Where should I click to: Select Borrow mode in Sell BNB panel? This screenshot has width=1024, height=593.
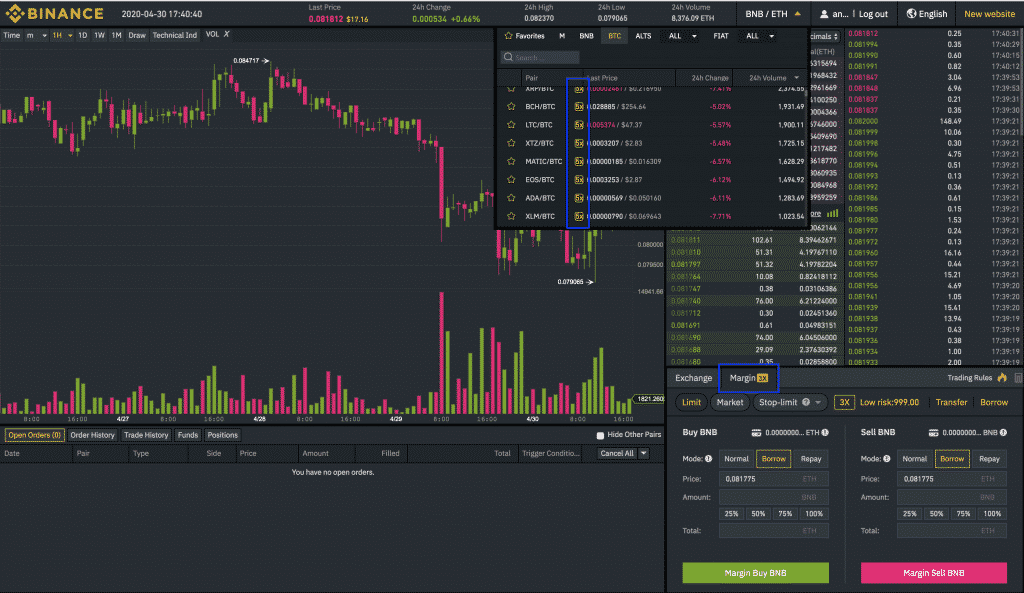952,458
